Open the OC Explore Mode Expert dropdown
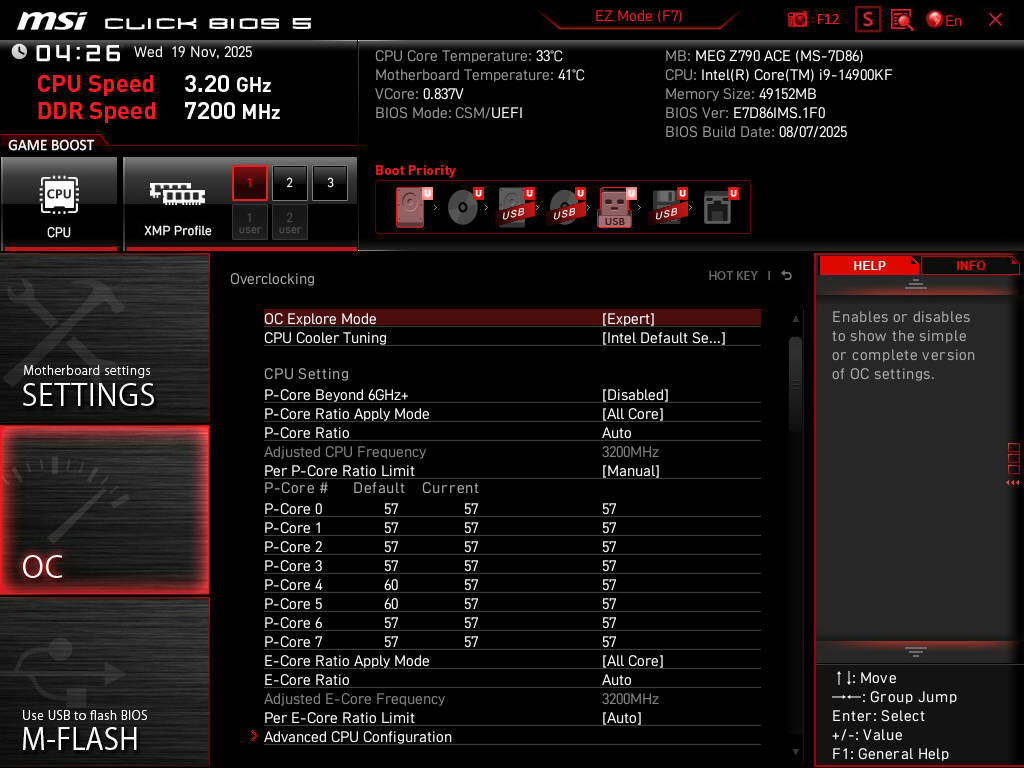Screen dimensions: 1024x768 coord(628,319)
